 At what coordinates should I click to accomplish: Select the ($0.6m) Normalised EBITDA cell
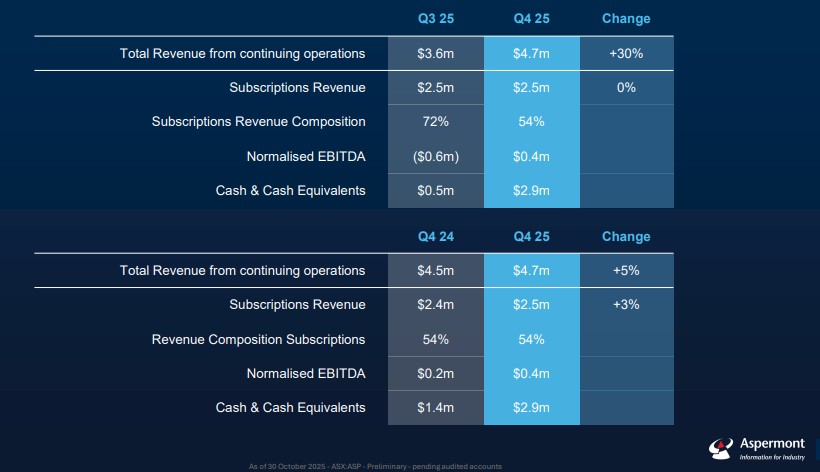tap(435, 156)
